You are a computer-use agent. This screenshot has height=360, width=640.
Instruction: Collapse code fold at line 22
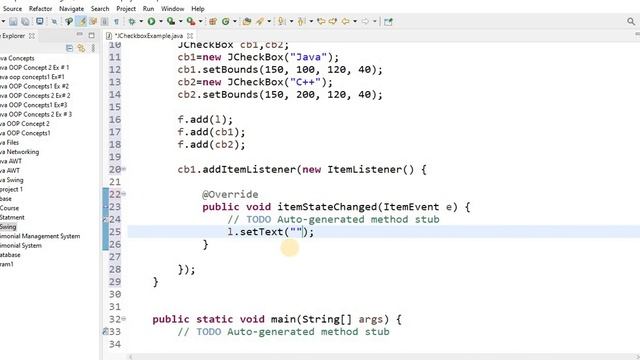pyautogui.click(x=124, y=194)
